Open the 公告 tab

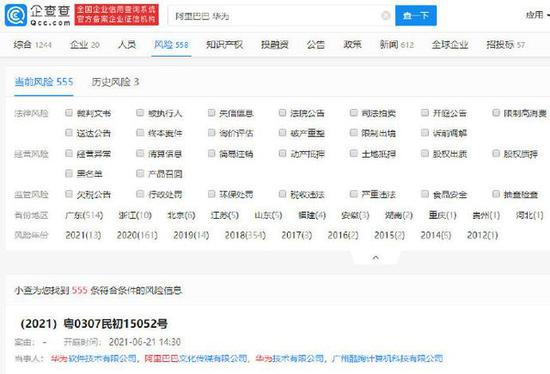point(316,45)
